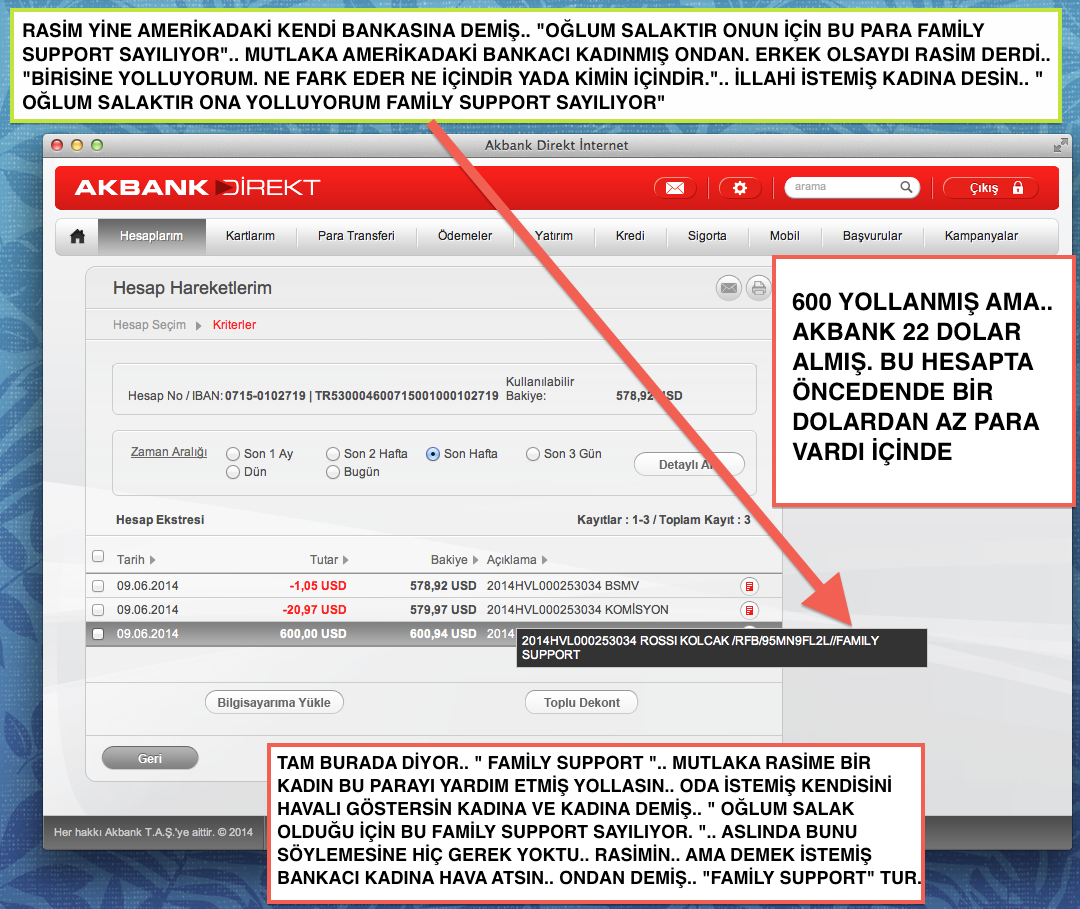Click the Toplu Dekont button

(x=581, y=702)
